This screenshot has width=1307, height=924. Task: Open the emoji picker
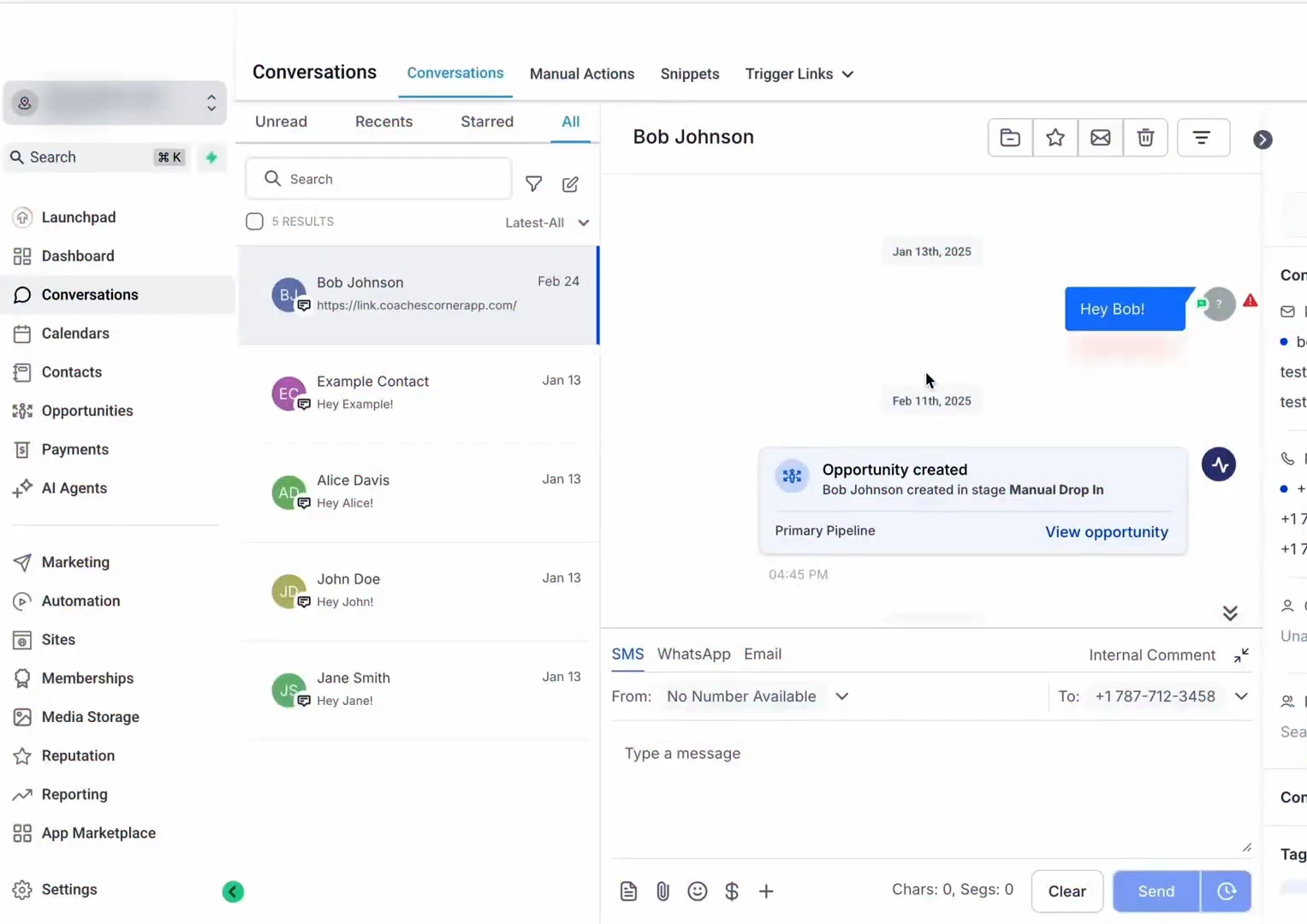tap(698, 891)
